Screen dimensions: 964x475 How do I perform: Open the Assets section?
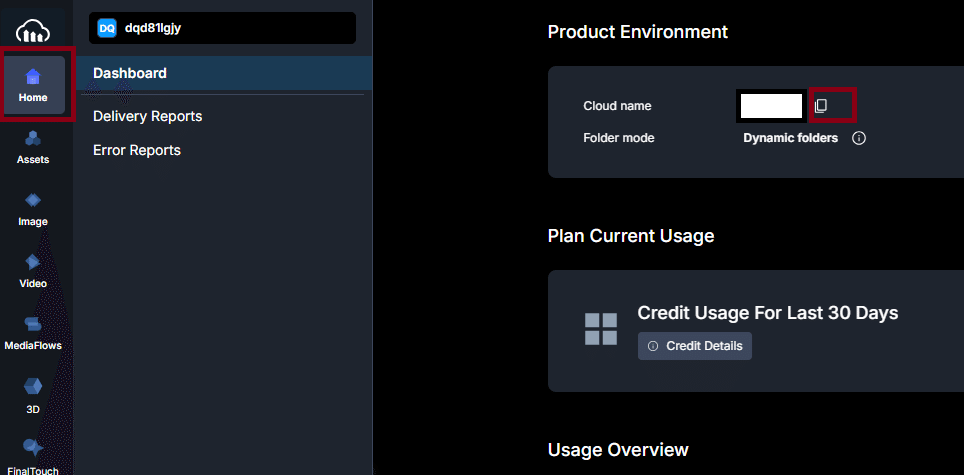point(33,146)
